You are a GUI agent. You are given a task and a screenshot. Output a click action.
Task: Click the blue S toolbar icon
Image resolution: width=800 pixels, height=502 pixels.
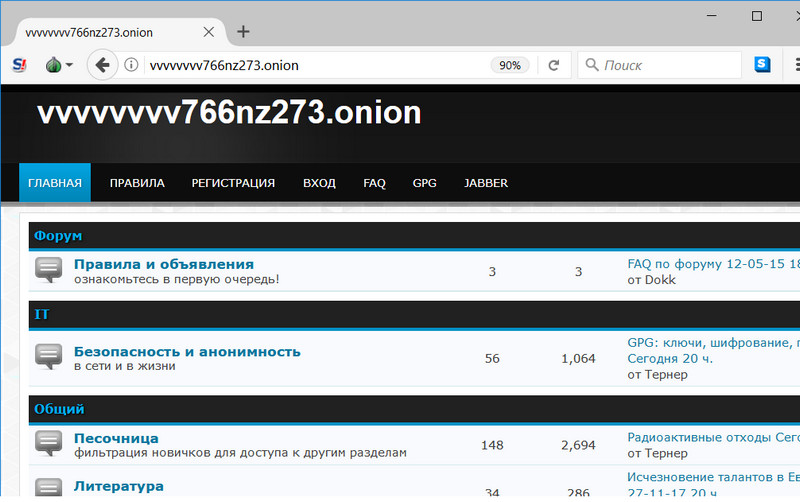click(763, 66)
